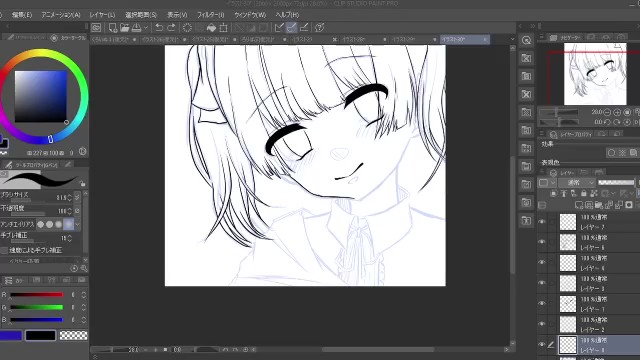Switch to the カラーサークル tab
Screen dimensions: 640x360
pos(69,38)
